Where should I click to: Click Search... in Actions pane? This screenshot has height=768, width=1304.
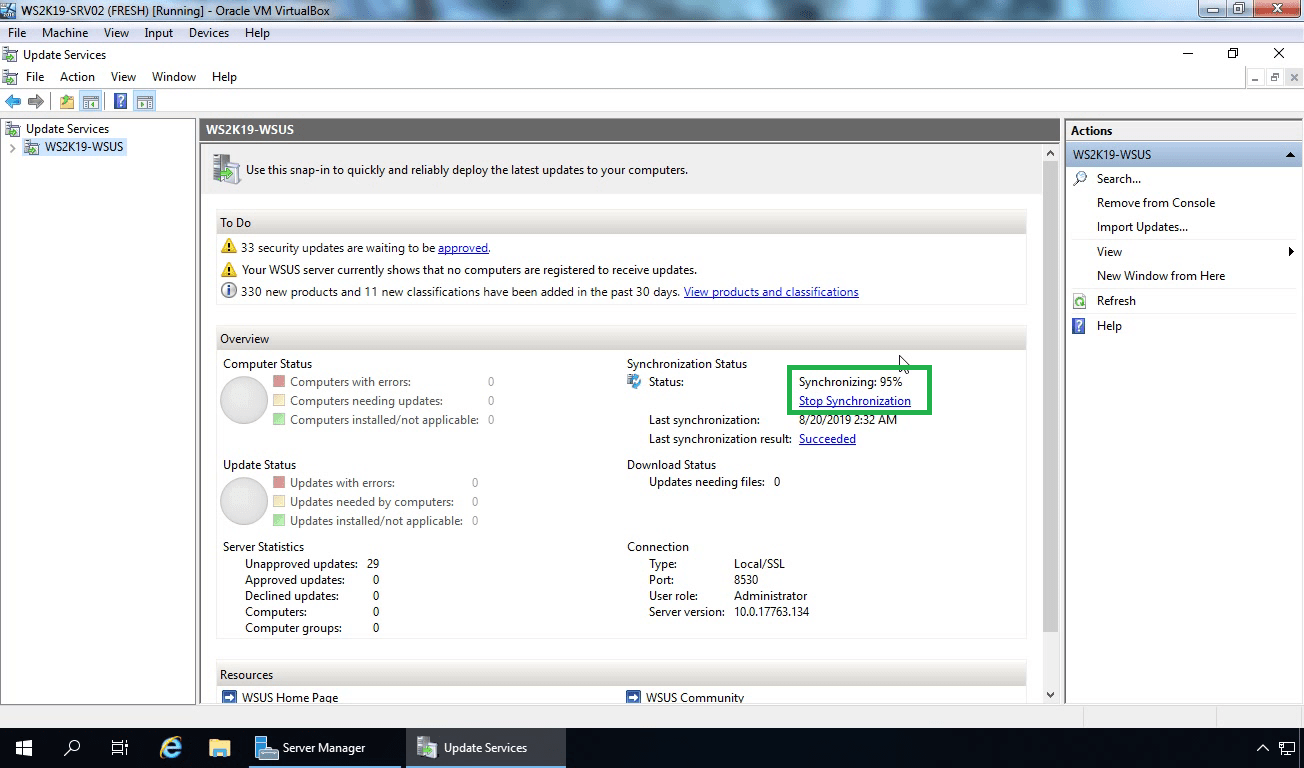tap(1119, 179)
